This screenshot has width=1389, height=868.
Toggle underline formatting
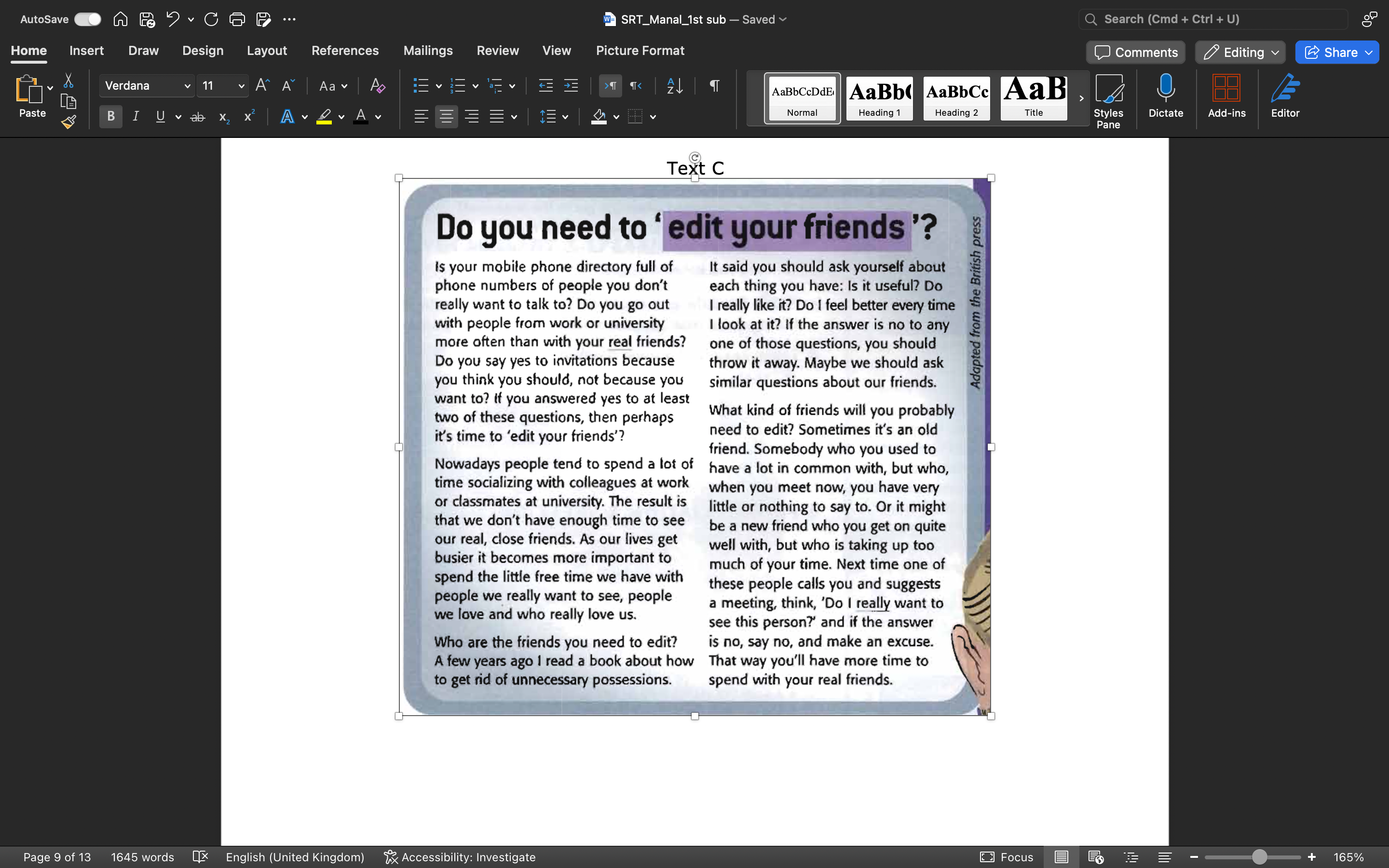[160, 117]
